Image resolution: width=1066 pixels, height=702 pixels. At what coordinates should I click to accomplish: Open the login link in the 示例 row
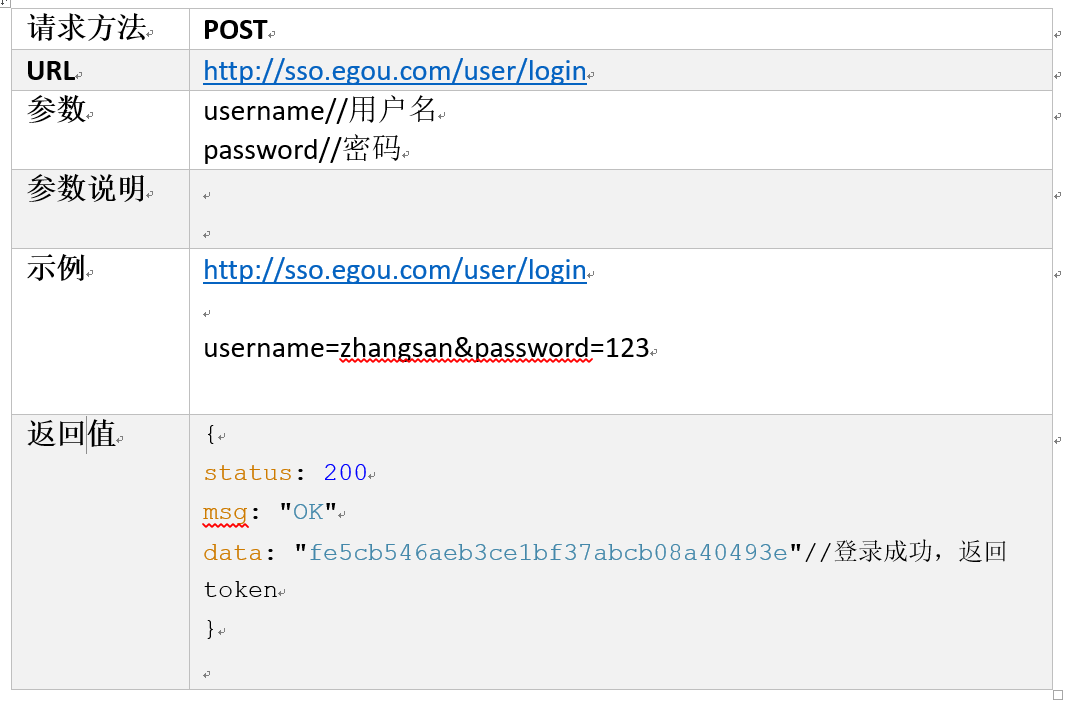tap(394, 270)
